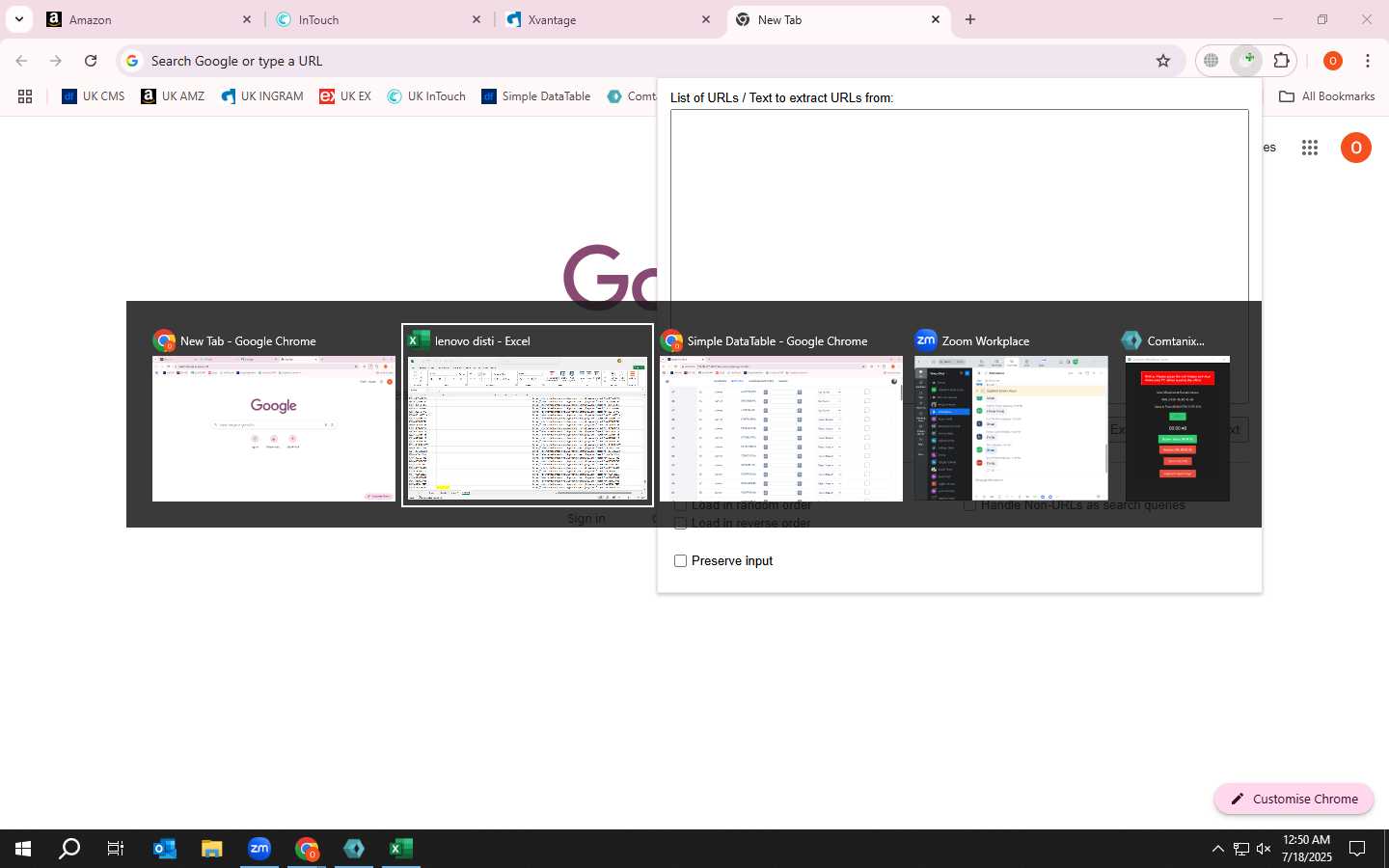Click the globe extension icon in toolbar
The image size is (1389, 868).
click(x=1212, y=61)
